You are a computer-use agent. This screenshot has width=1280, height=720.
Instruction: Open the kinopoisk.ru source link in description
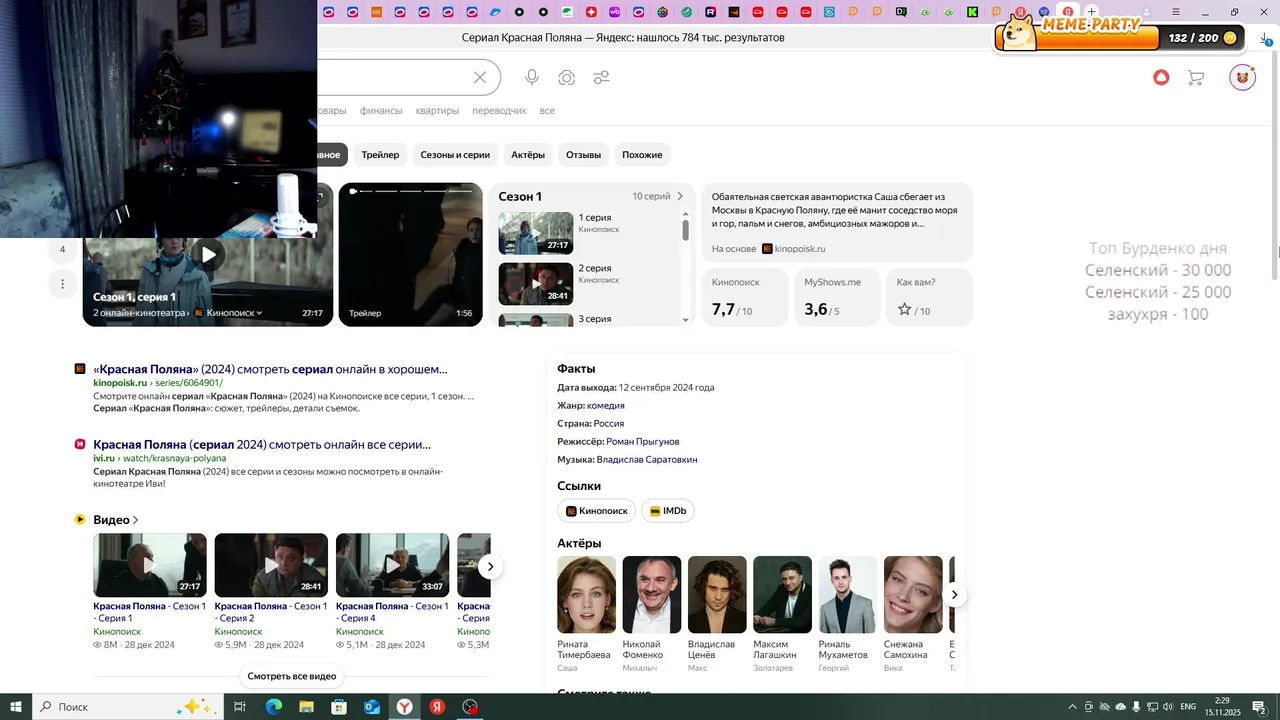tap(794, 249)
